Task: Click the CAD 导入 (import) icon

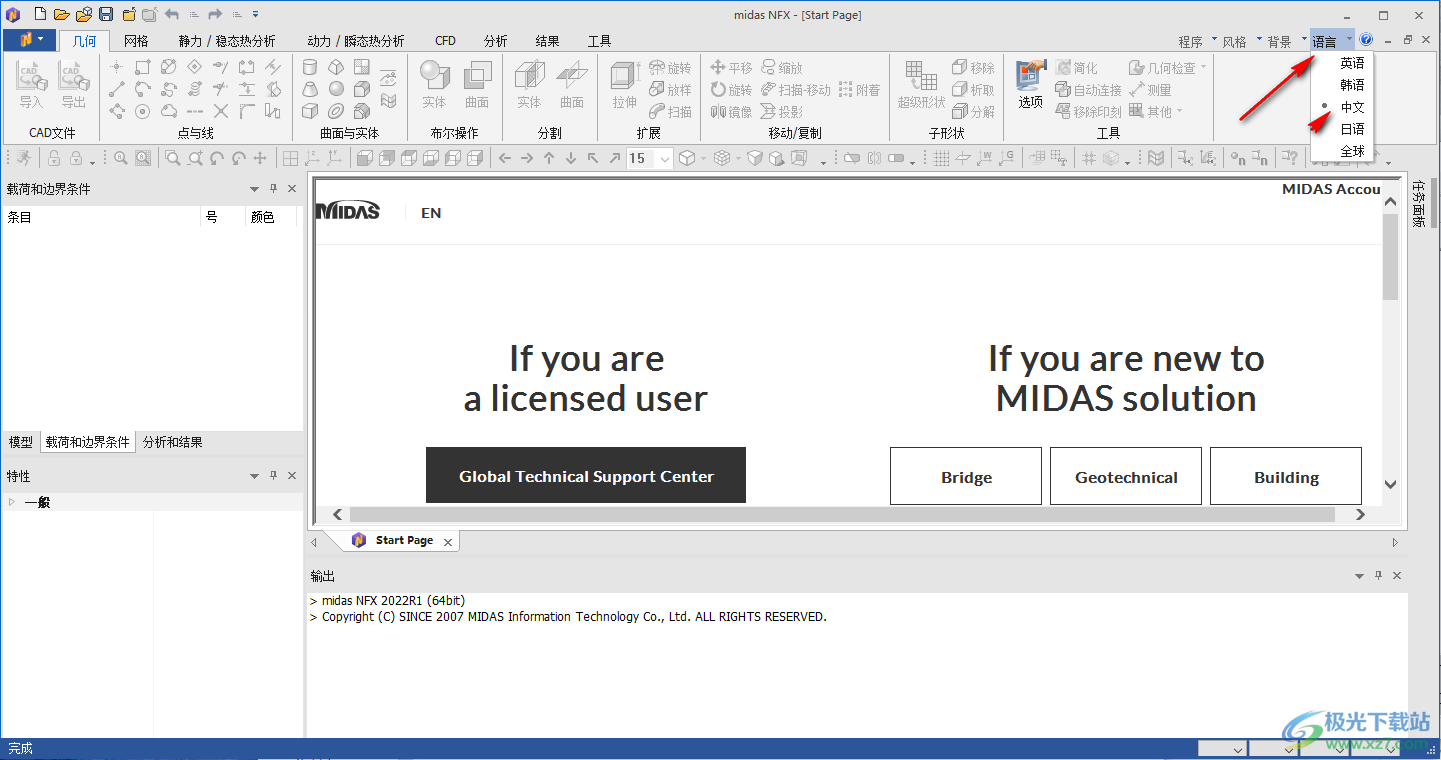Action: click(32, 85)
